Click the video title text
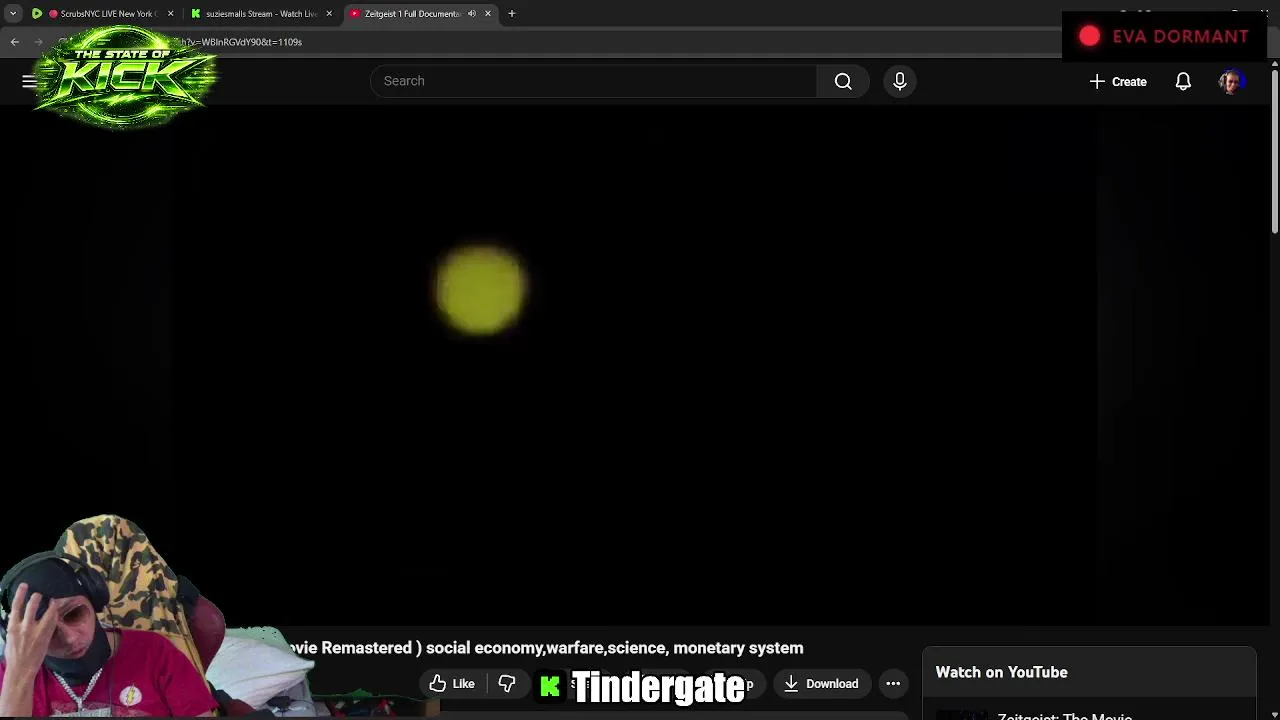This screenshot has width=1280, height=720. pyautogui.click(x=546, y=648)
